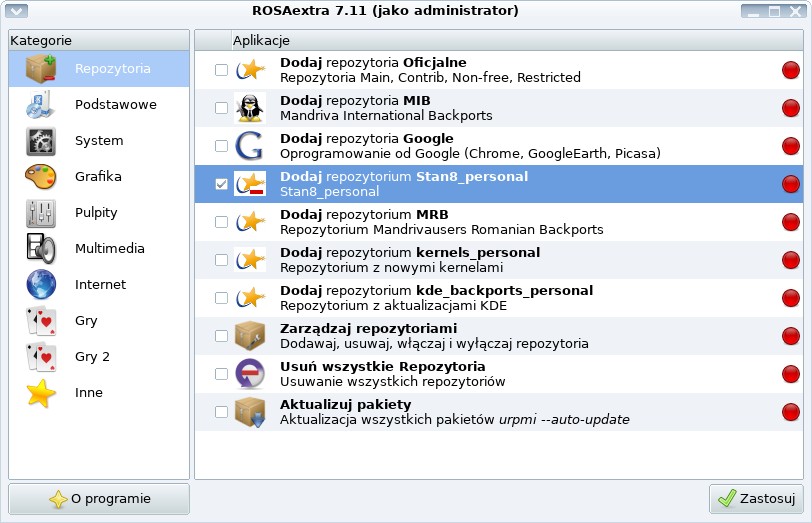Click the Google G logo icon
This screenshot has width=812, height=523.
point(250,146)
